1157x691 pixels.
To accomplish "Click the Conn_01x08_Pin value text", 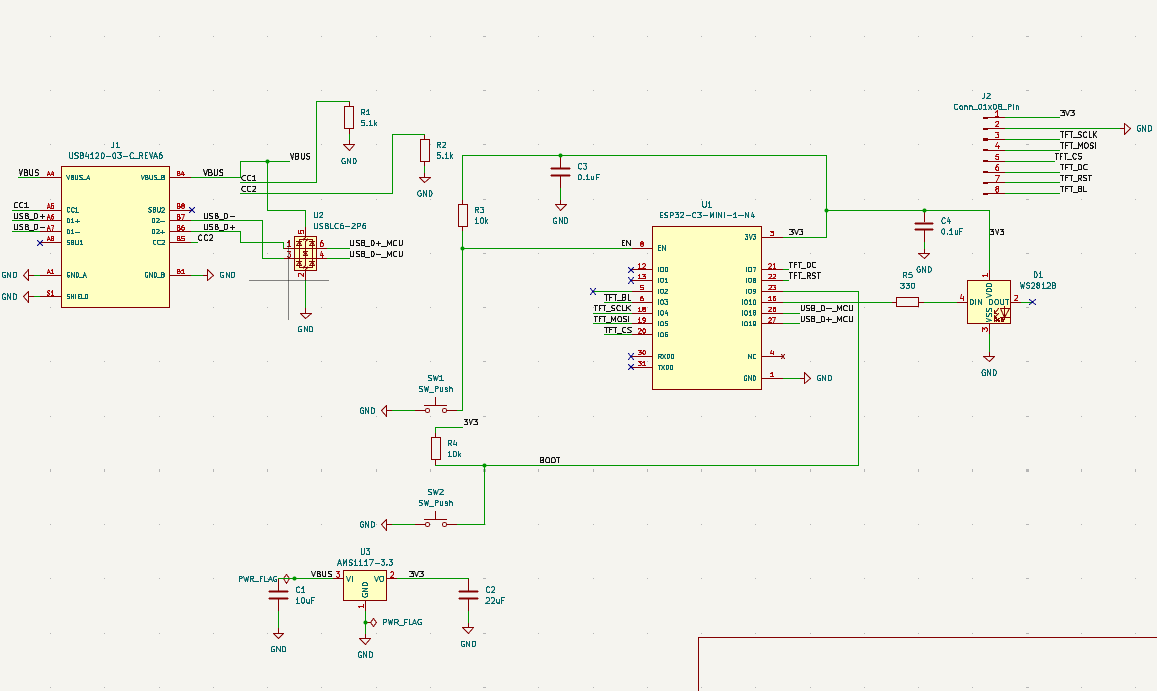I will point(987,107).
